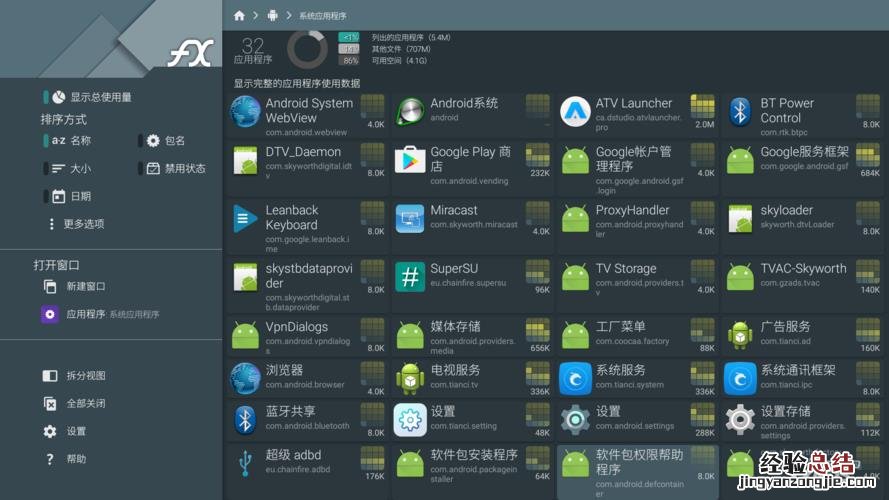Open com.android.settings 设置 gear icon
The height and width of the screenshot is (500, 889).
point(575,420)
